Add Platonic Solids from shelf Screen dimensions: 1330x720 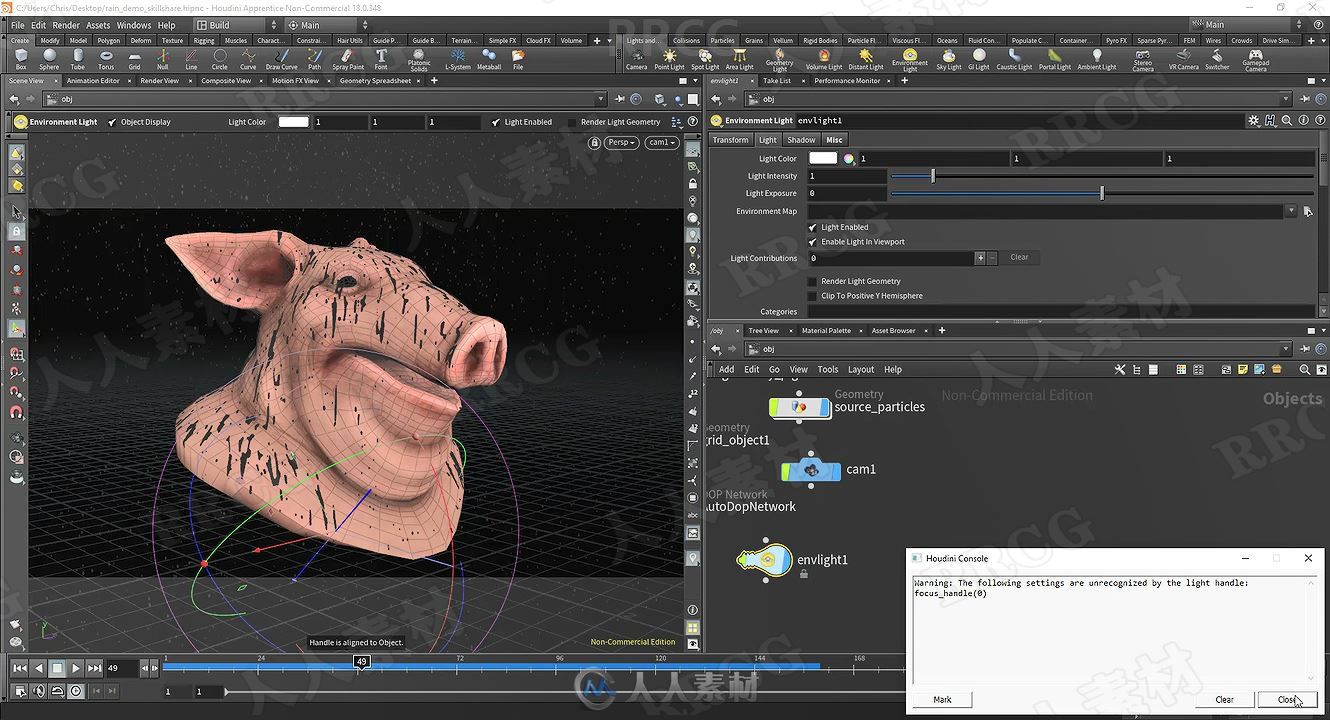[419, 60]
